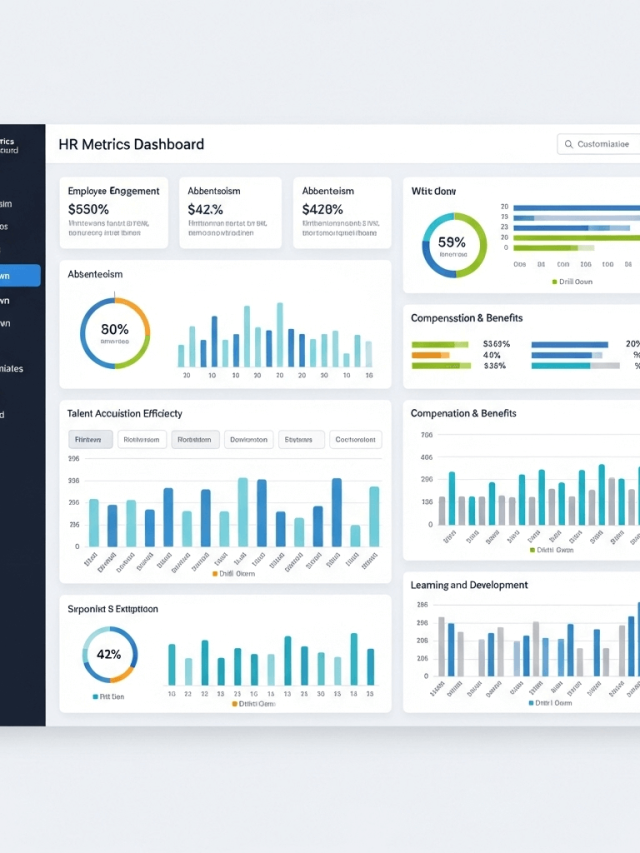Open the Employee Engagement metric card
This screenshot has height=853, width=640.
113,213
